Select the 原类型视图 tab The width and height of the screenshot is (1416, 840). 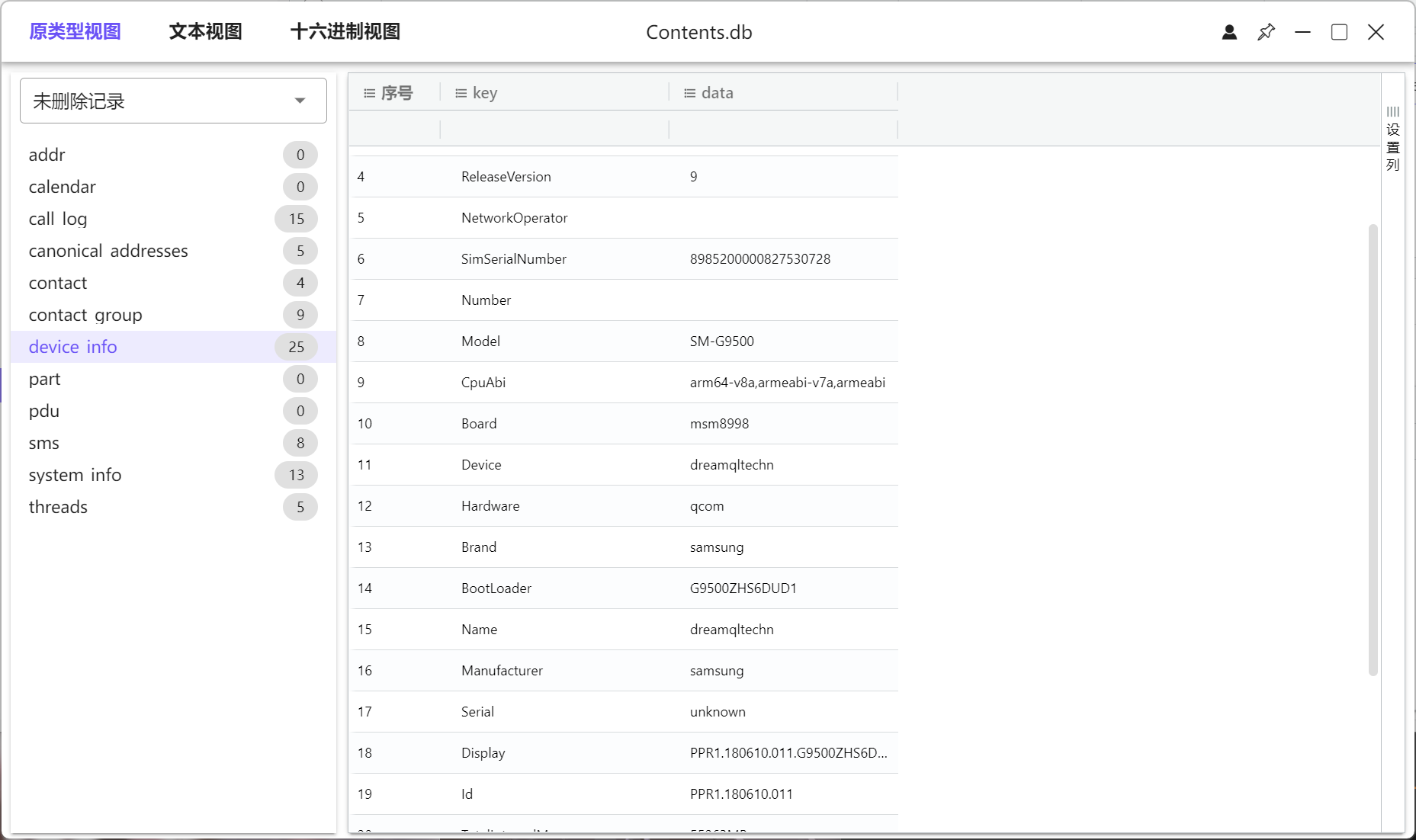75,32
